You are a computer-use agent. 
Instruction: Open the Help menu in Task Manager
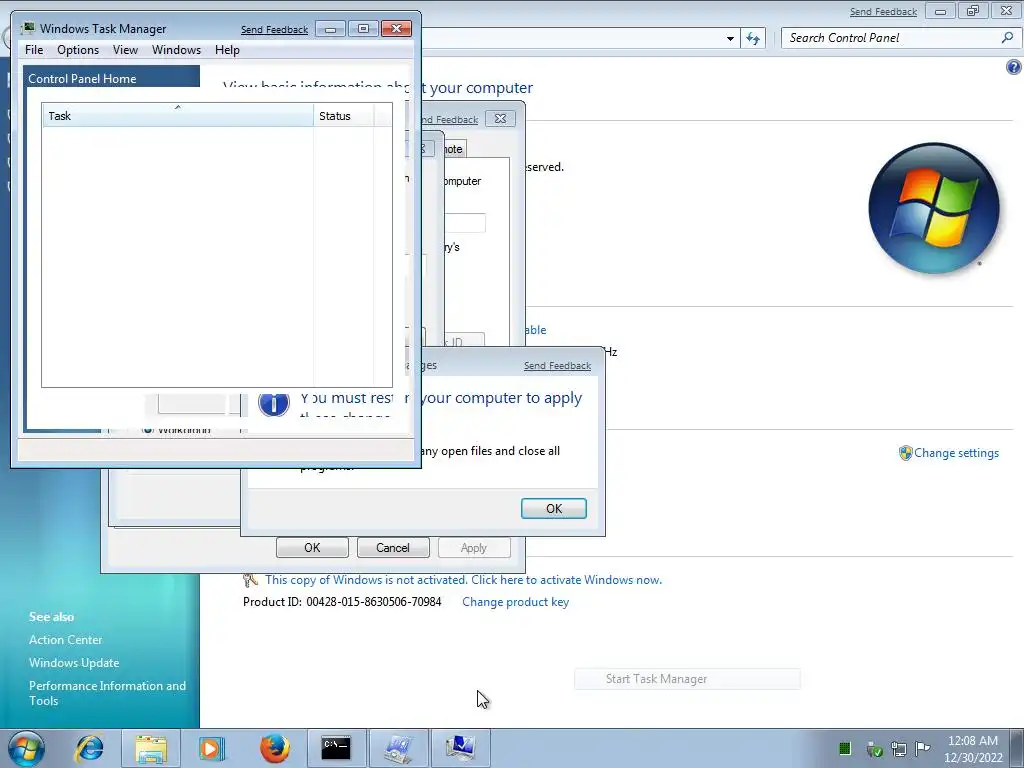tap(227, 50)
